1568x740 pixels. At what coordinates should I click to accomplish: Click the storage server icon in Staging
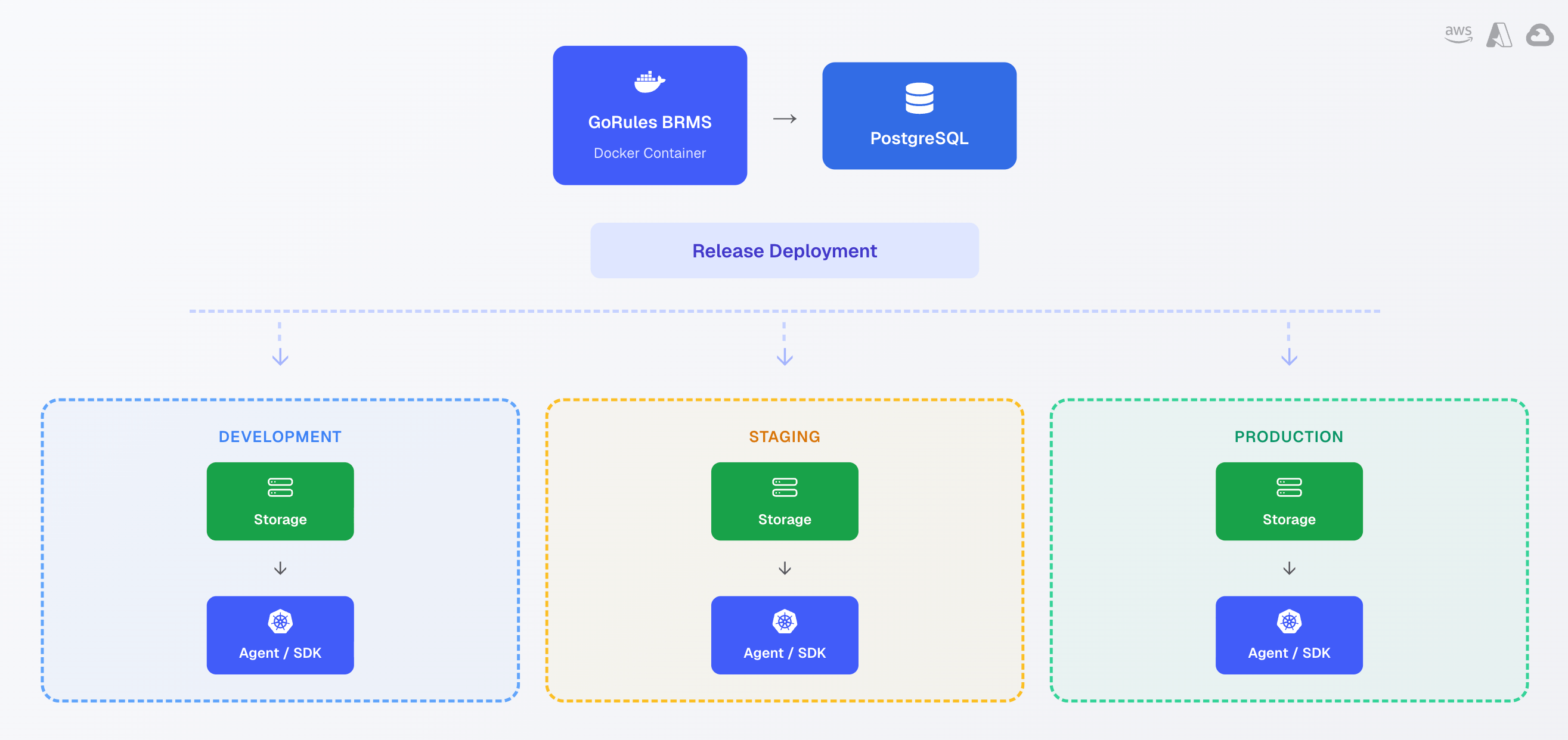[x=785, y=487]
